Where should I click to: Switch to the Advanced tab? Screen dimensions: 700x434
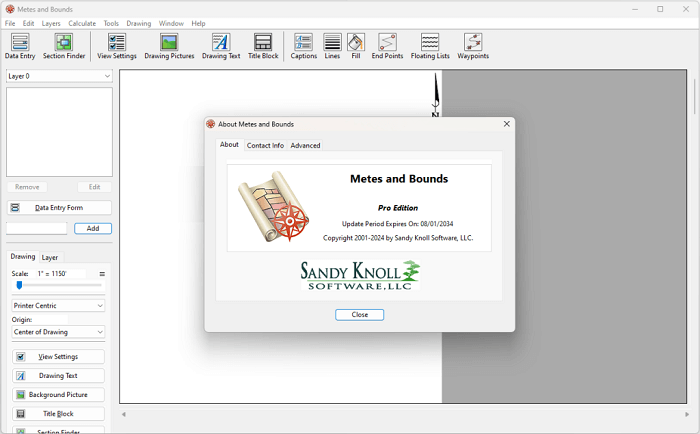coord(305,145)
